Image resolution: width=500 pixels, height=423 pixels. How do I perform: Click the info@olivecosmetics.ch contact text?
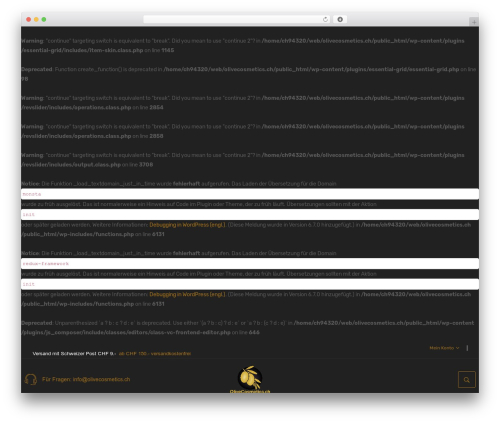point(101,379)
